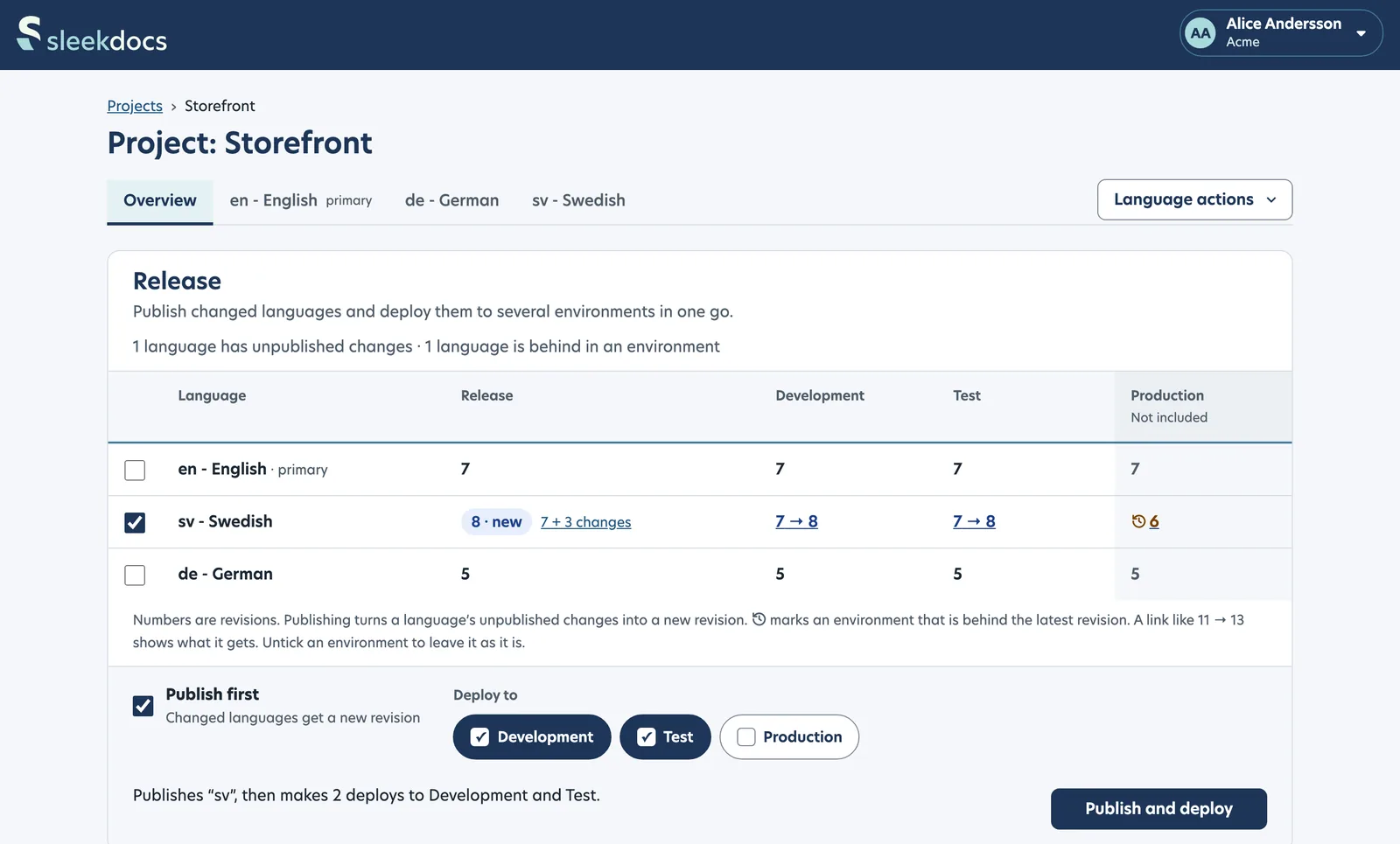Click the 7 → 8 link under Test
The width and height of the screenshot is (1400, 844).
[974, 521]
